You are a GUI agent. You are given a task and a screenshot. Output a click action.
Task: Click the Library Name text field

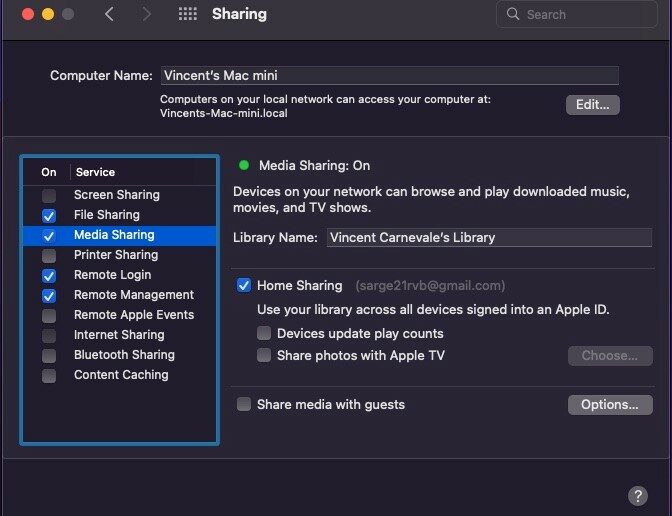pos(489,237)
